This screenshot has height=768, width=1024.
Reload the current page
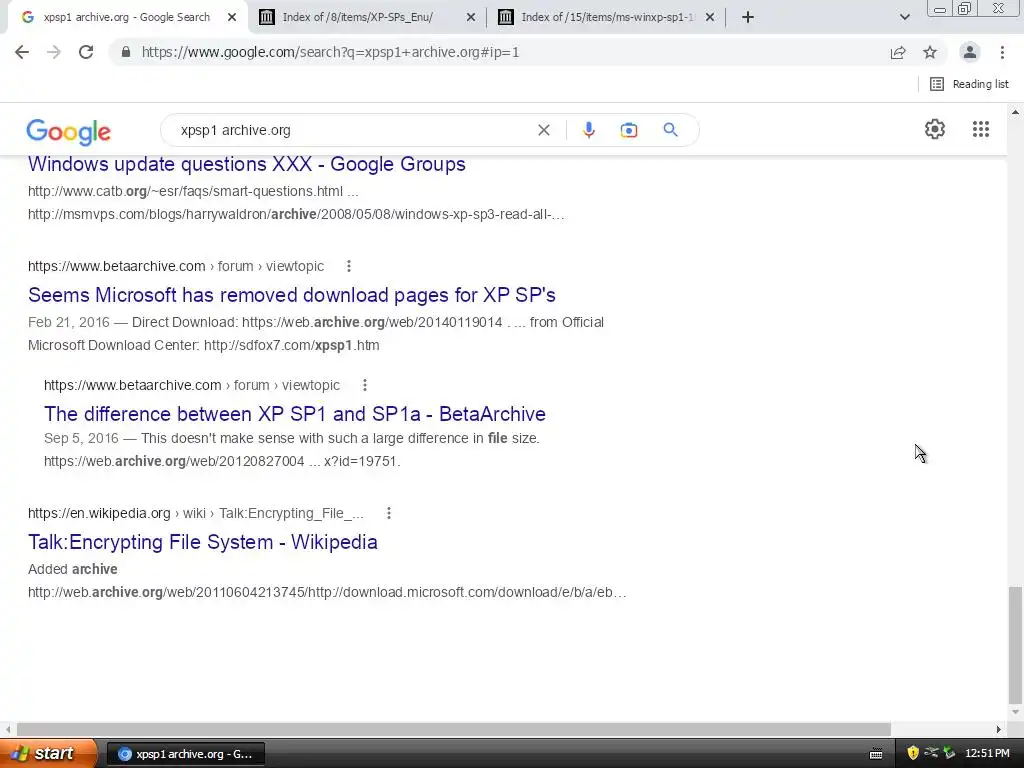[86, 52]
